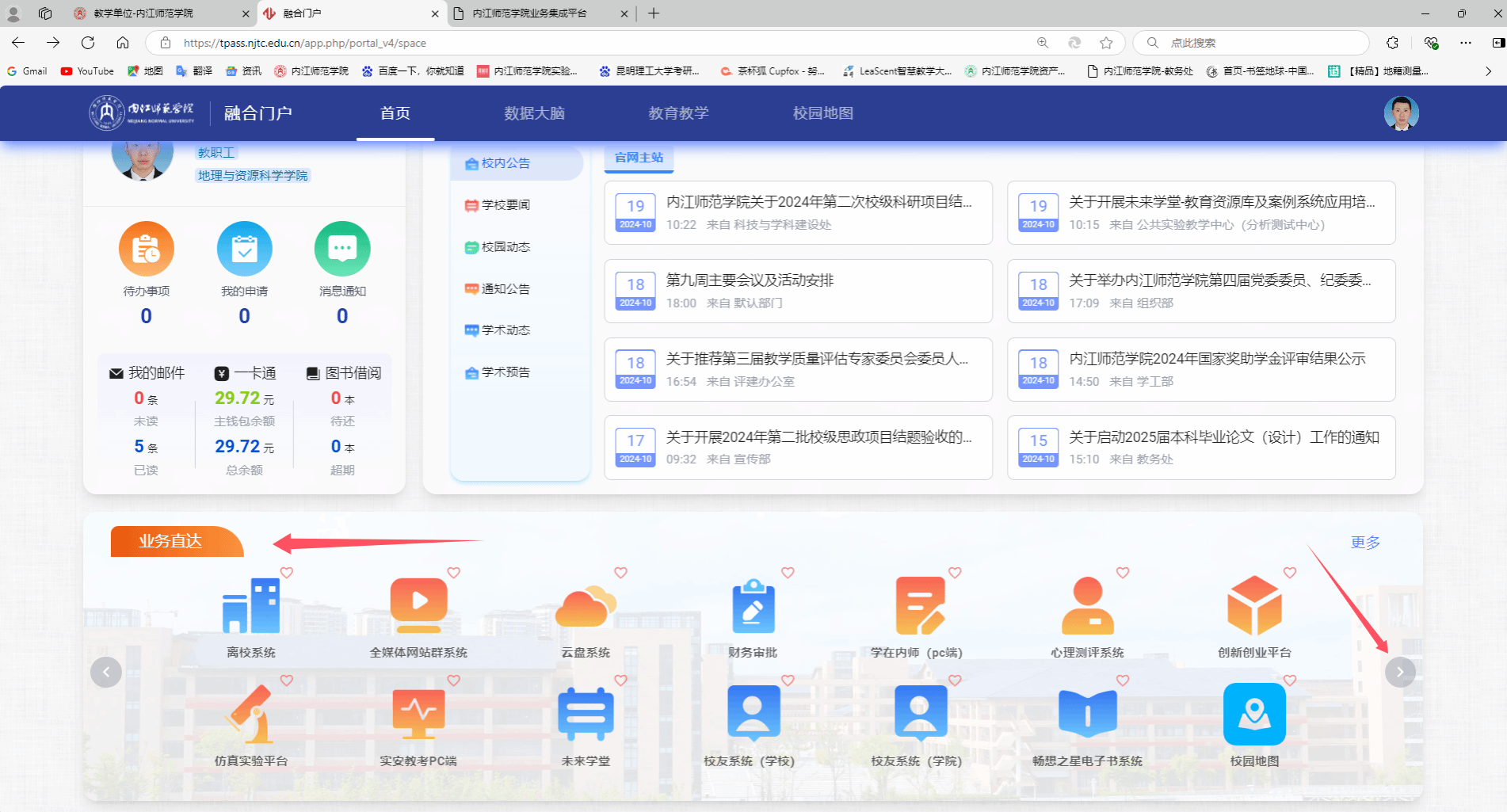
Task: Open the 离校系统 building icon
Action: click(251, 606)
